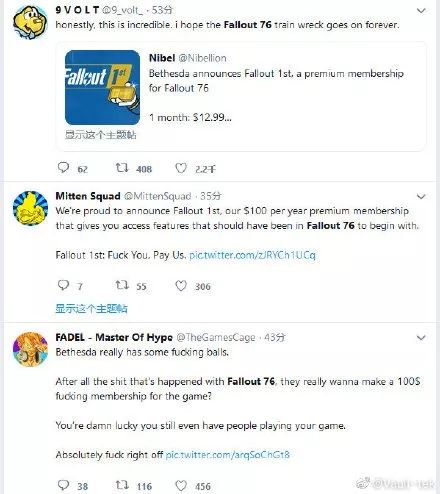Like 9 VOLT's tweet with 2.2千 likes
The image size is (440, 494).
[x=181, y=168]
